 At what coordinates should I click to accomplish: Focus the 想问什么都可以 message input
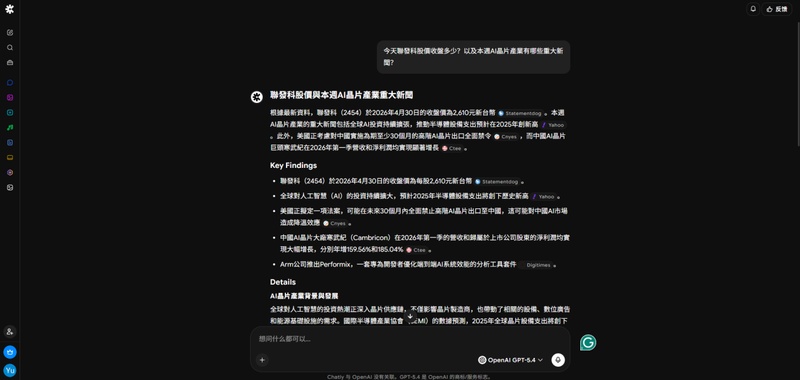(x=410, y=339)
